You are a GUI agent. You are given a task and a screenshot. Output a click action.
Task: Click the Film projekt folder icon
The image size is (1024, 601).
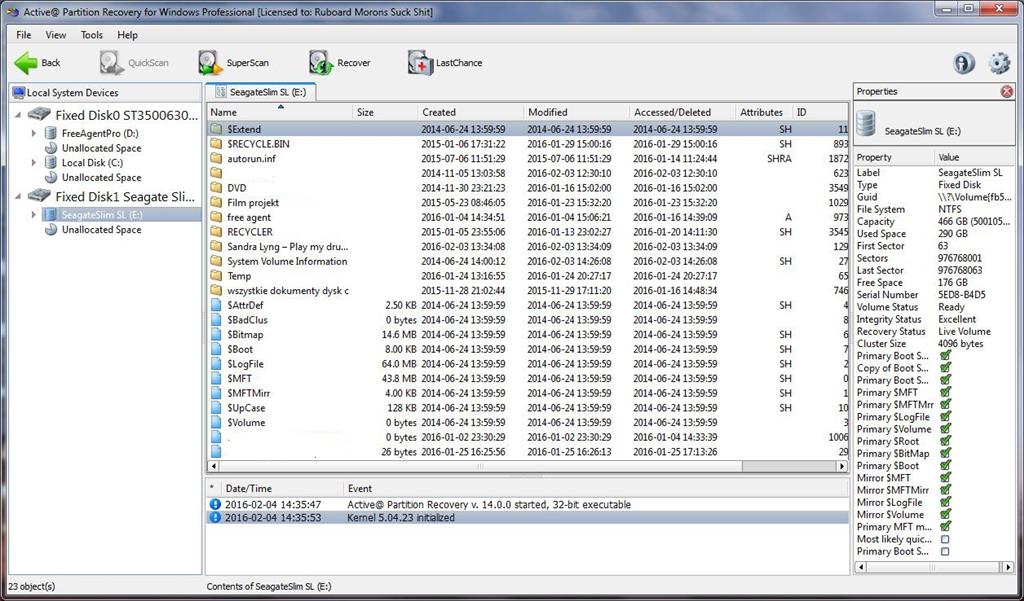[x=216, y=203]
